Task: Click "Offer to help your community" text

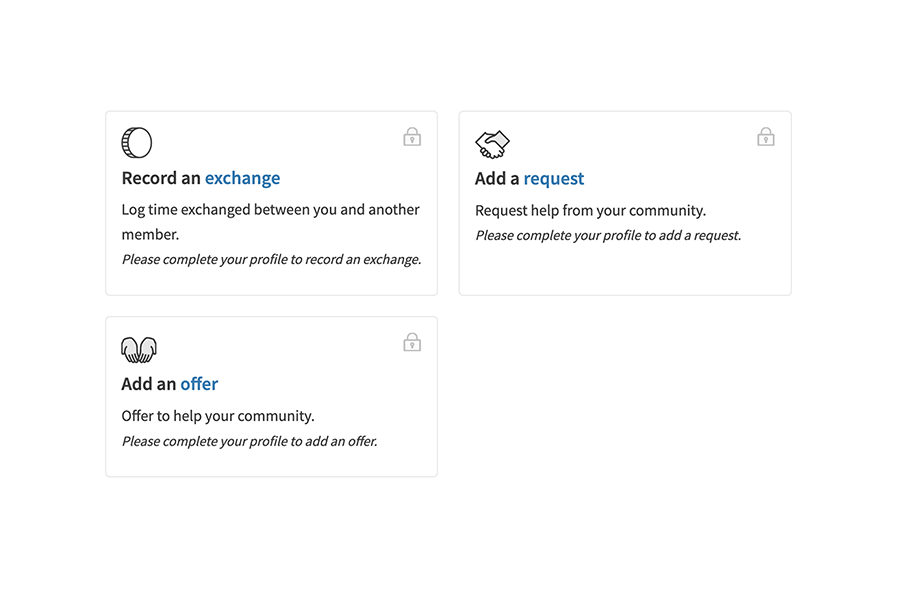Action: pyautogui.click(x=218, y=416)
